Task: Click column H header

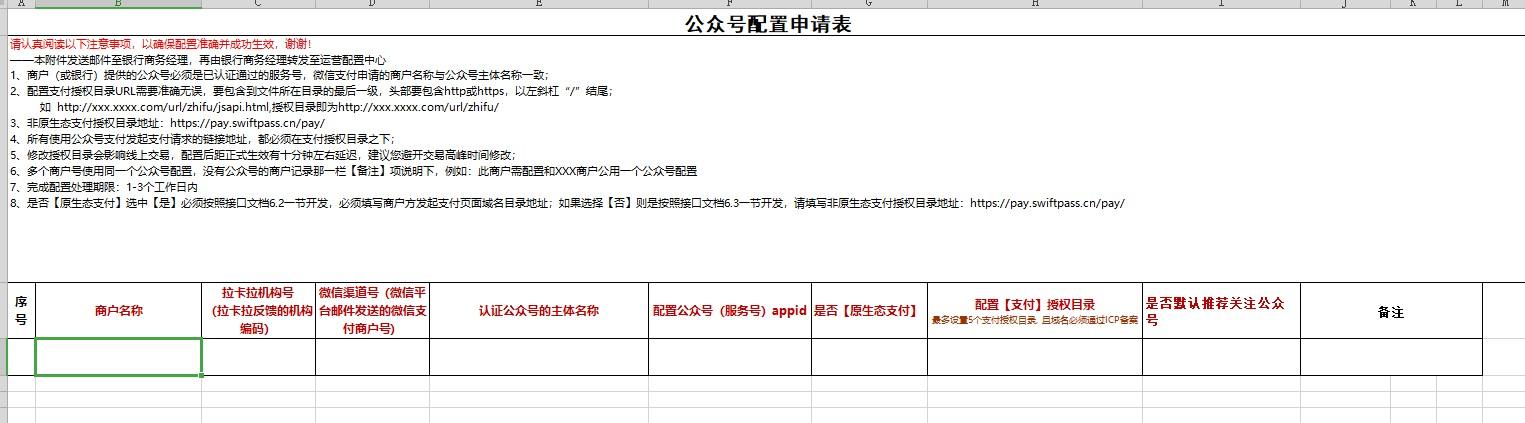Action: tap(1034, 4)
